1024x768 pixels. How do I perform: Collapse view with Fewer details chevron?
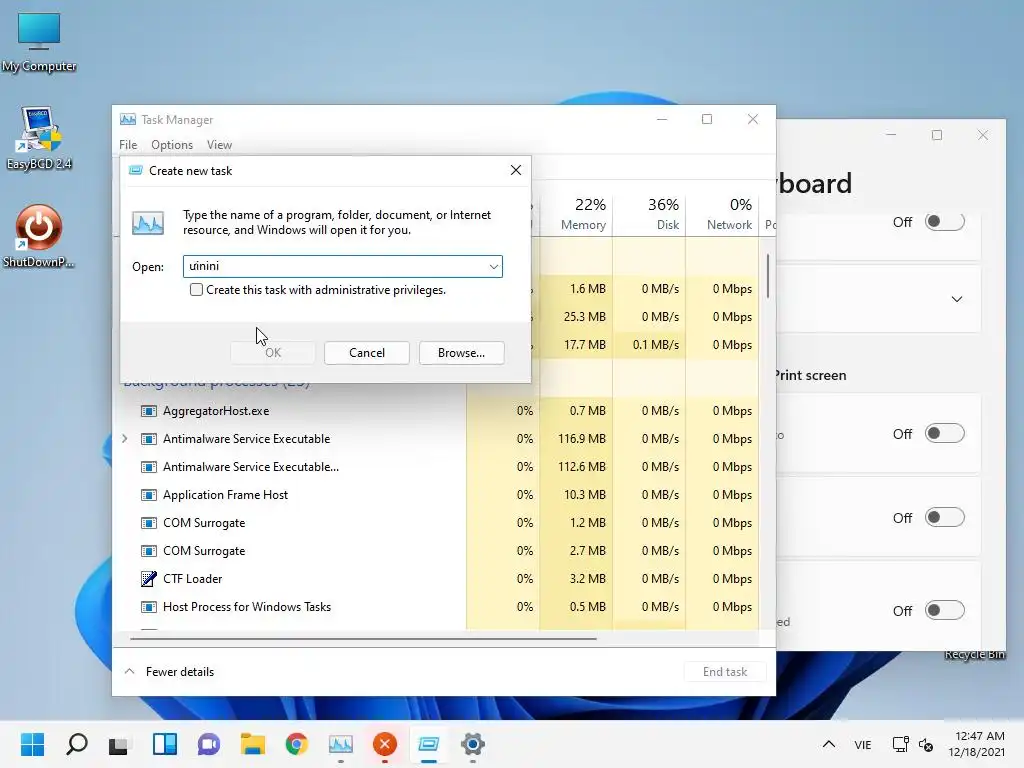(129, 671)
